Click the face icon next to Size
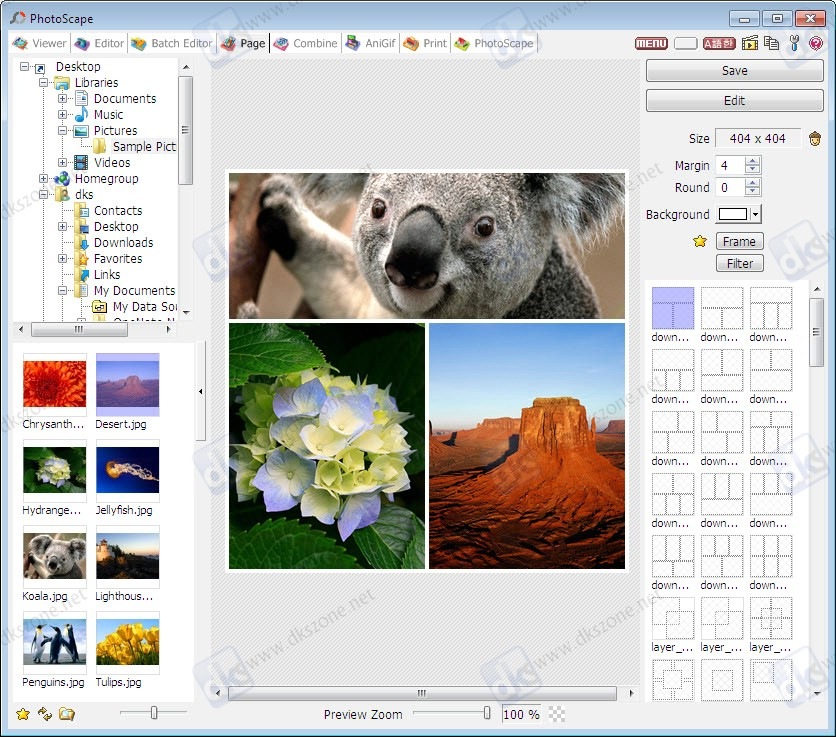Image resolution: width=836 pixels, height=737 pixels. coord(815,139)
